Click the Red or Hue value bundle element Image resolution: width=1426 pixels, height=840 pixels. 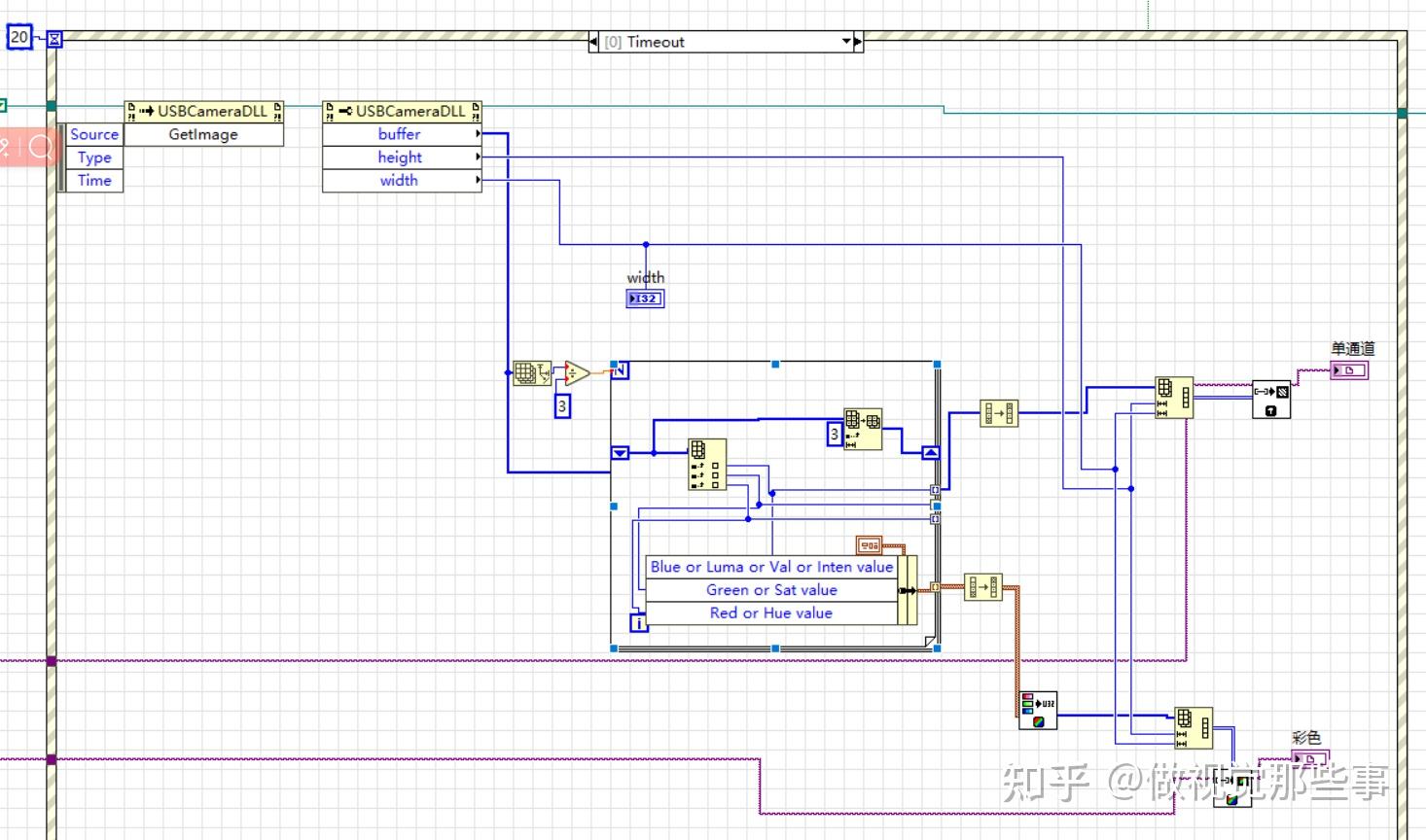pyautogui.click(x=771, y=612)
